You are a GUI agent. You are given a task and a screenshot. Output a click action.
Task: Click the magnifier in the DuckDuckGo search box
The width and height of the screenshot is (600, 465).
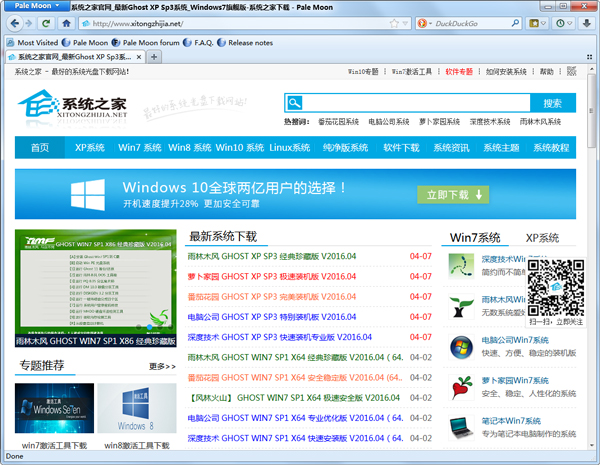click(x=515, y=23)
